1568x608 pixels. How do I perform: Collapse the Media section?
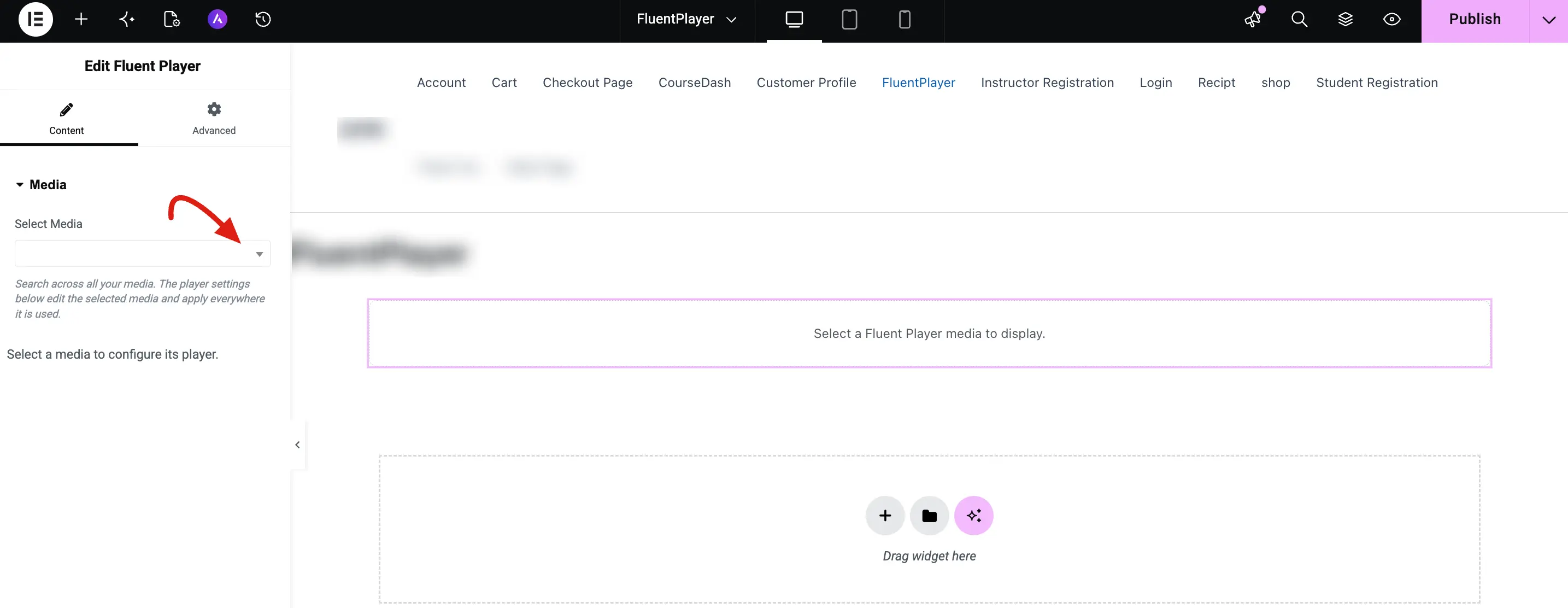click(x=41, y=185)
